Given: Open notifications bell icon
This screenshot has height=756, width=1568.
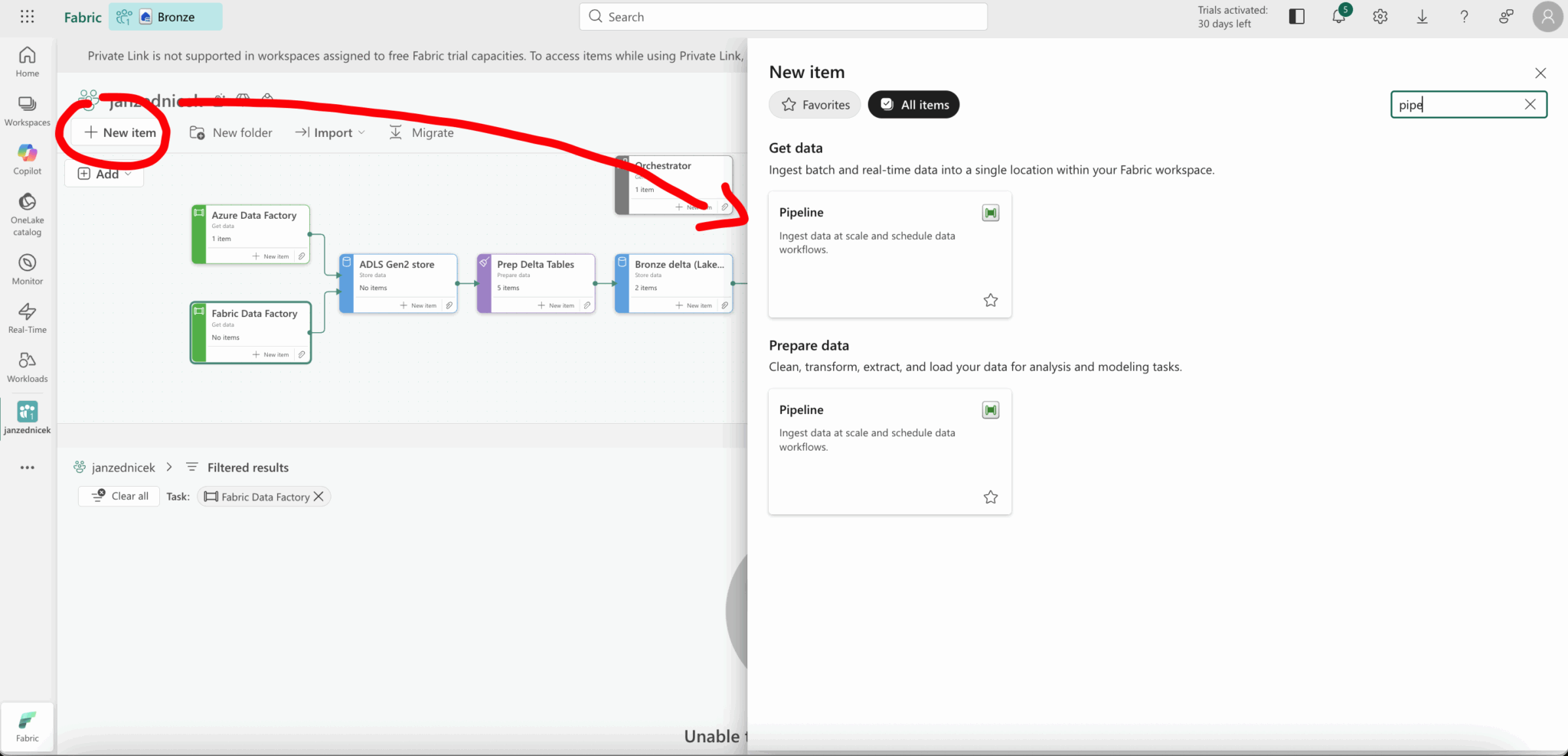Looking at the screenshot, I should 1339,16.
